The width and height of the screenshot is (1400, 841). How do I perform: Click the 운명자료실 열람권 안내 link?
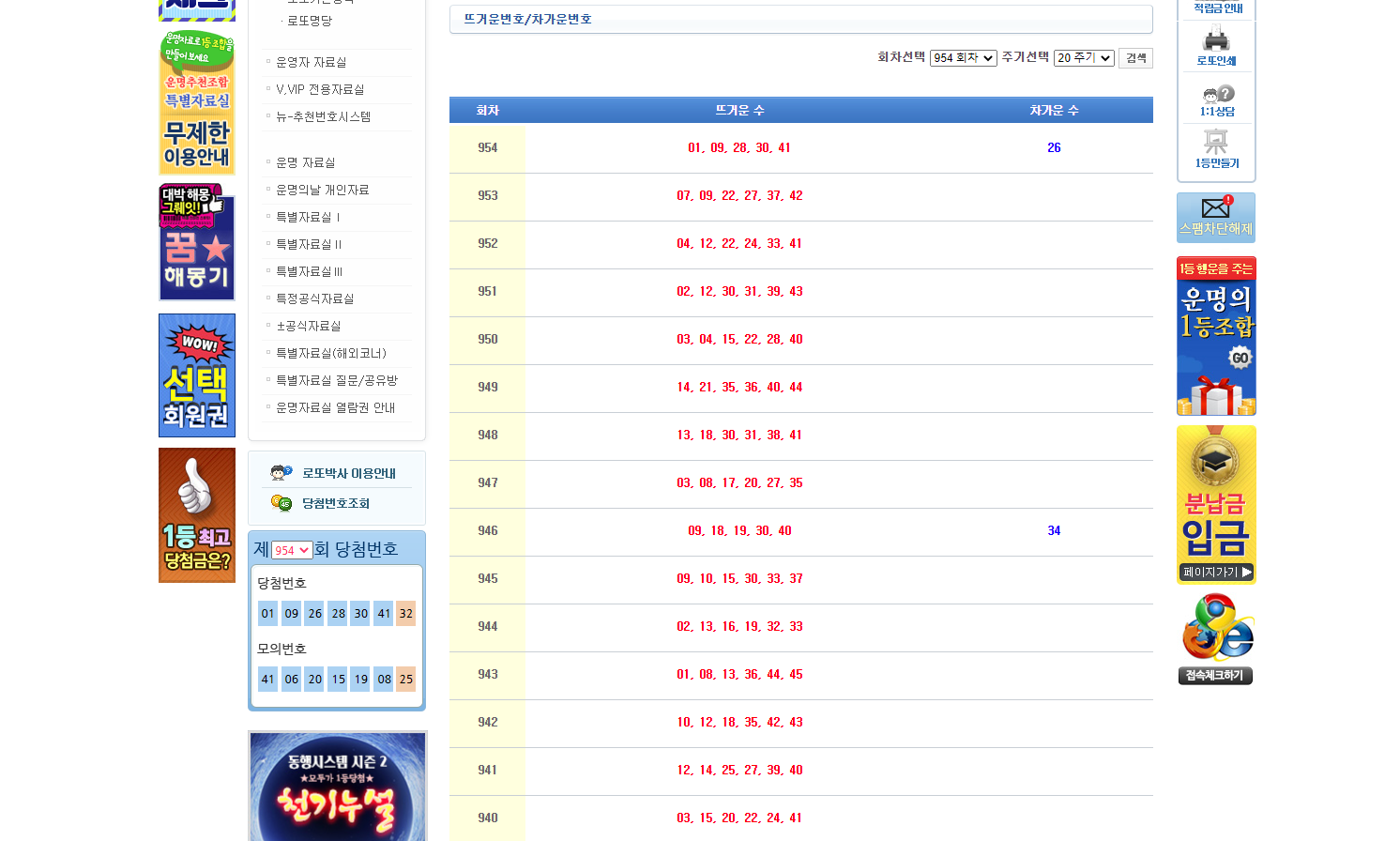[x=335, y=407]
